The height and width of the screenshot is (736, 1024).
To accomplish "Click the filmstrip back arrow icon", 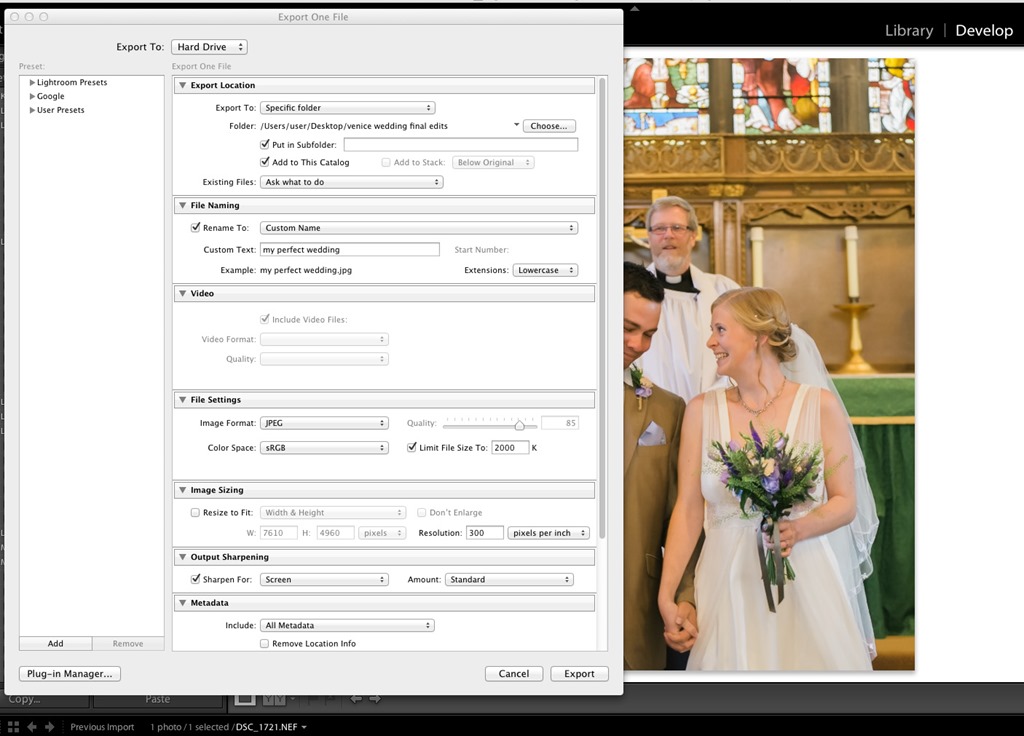I will coord(33,727).
